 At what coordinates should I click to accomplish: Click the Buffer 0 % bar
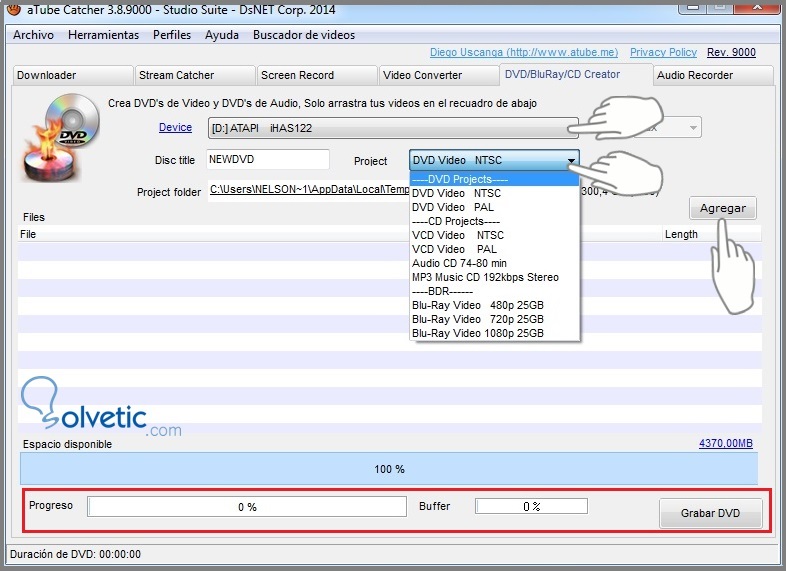(531, 506)
